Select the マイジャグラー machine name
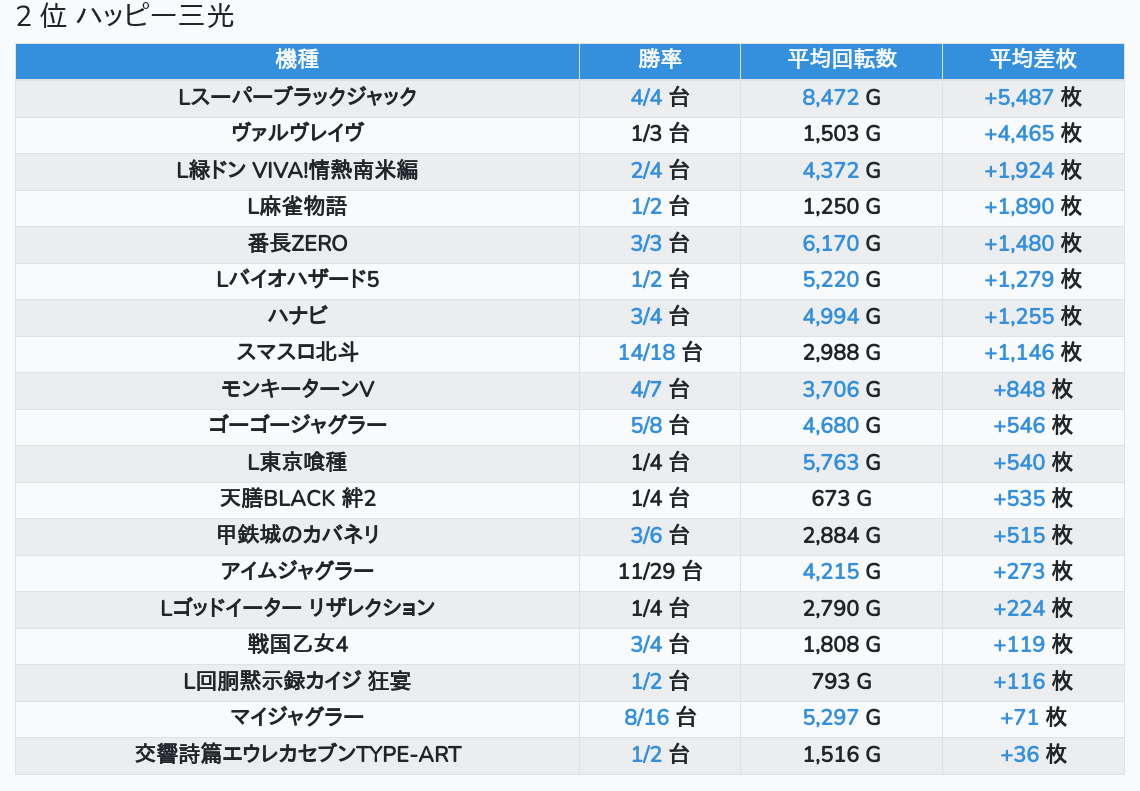Screen dimensions: 1140x791 pos(297,718)
